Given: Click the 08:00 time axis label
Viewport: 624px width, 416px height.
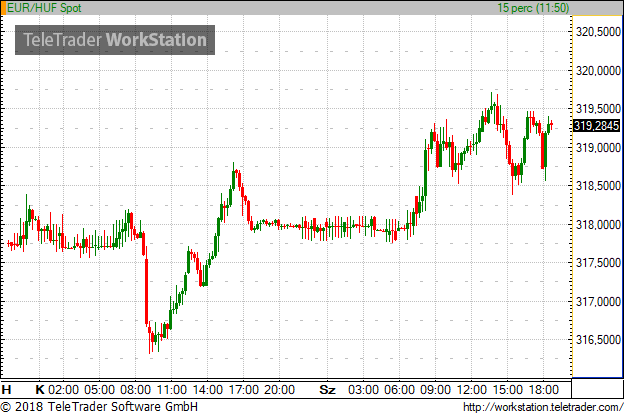Looking at the screenshot, I should [x=136, y=389].
